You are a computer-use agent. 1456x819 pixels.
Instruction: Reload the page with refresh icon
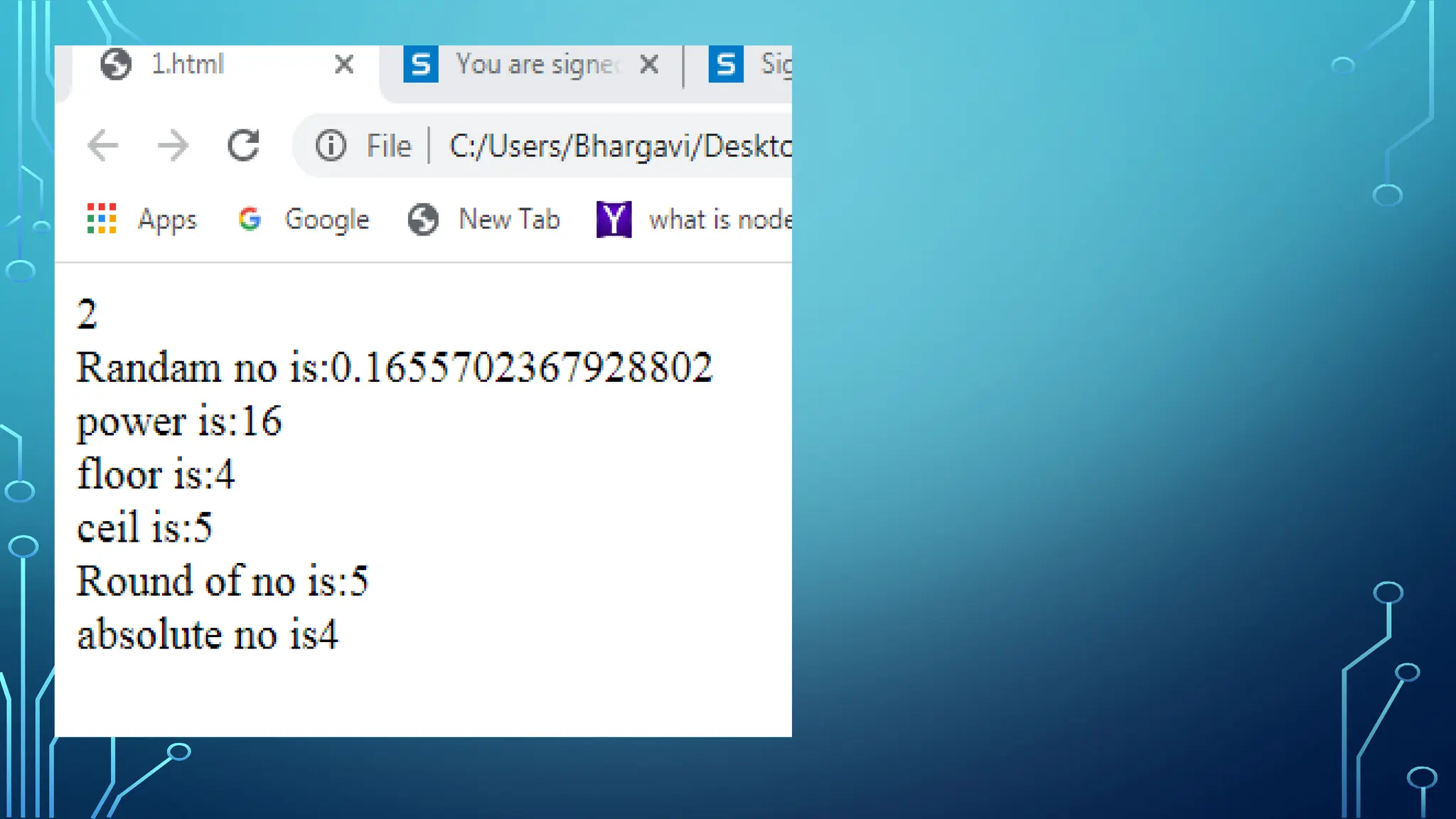pyautogui.click(x=243, y=146)
